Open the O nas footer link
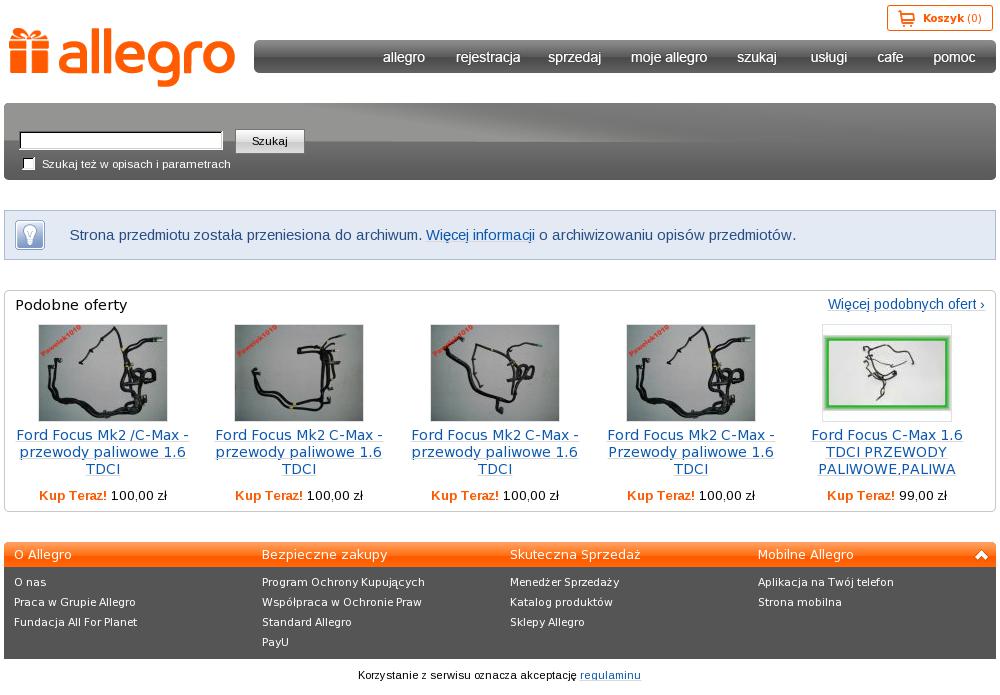The image size is (1000, 695). point(30,582)
